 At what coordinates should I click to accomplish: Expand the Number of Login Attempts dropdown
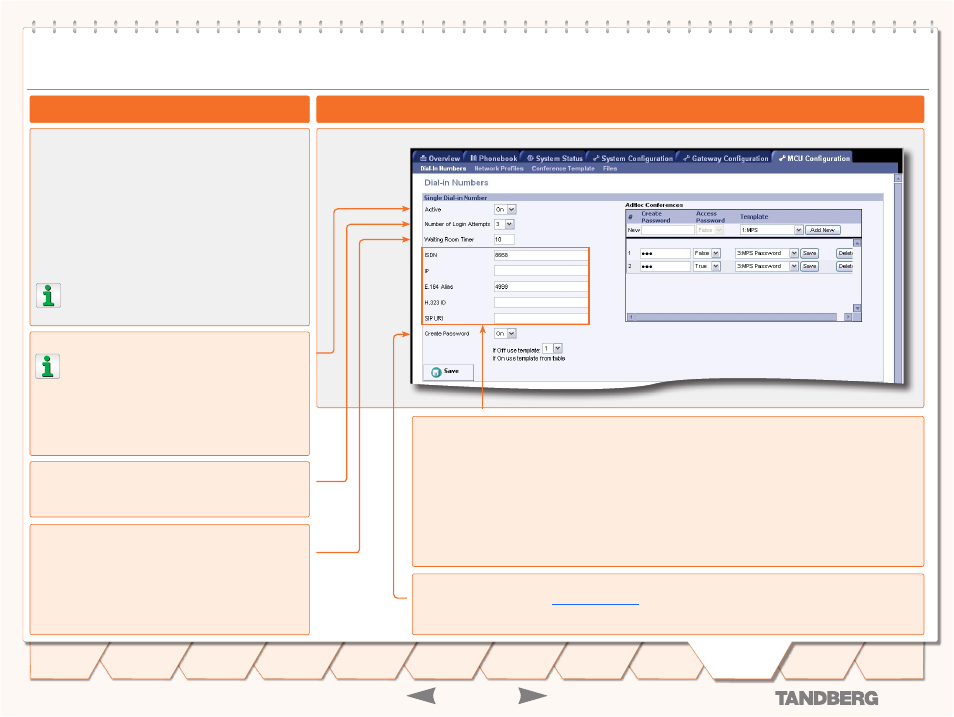point(504,225)
